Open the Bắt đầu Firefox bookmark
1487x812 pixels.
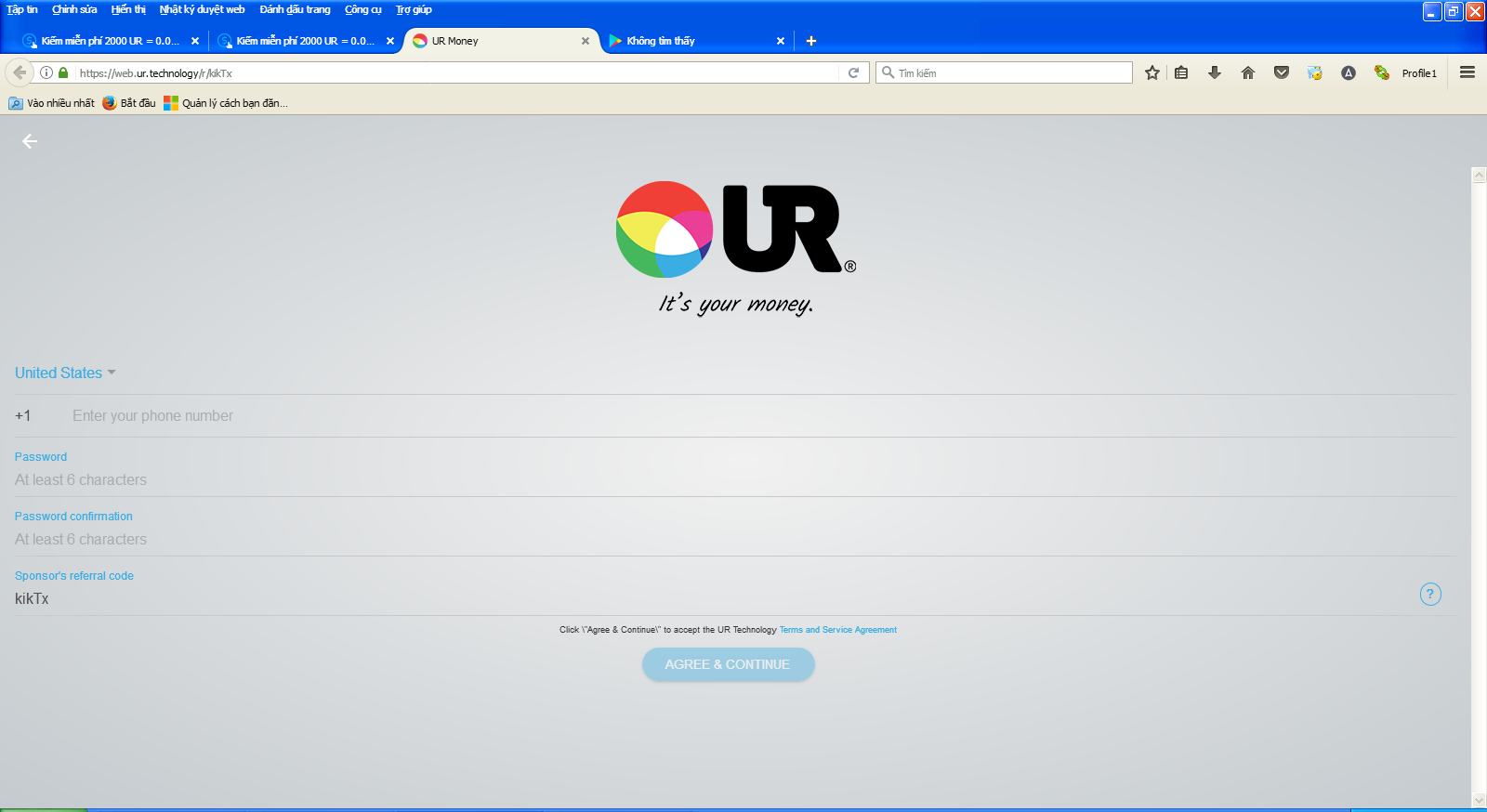(129, 103)
